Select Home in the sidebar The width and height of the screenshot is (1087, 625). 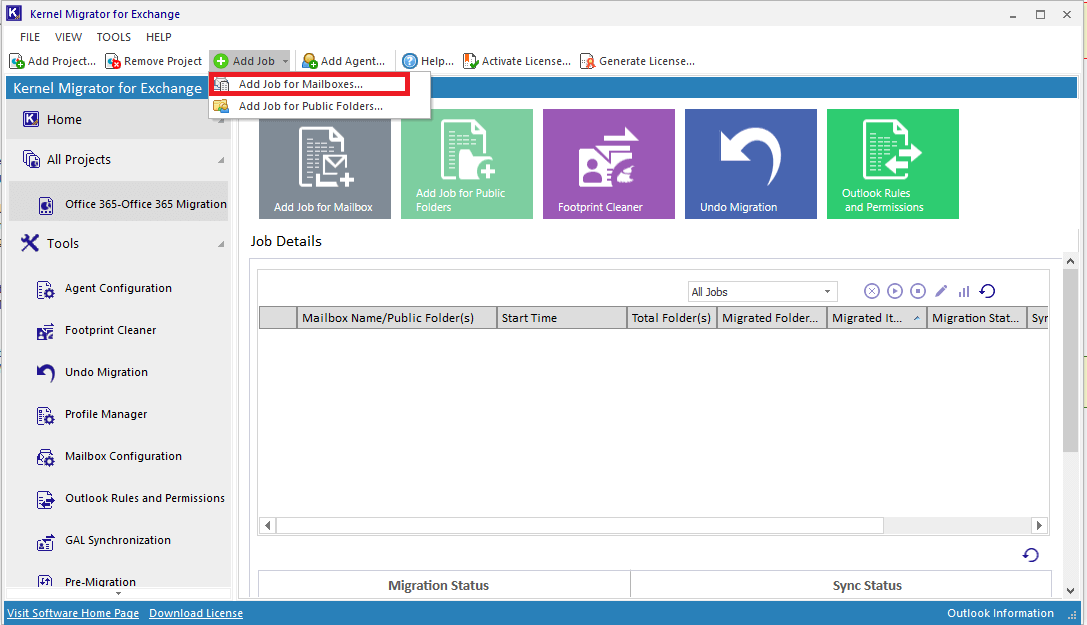tap(118, 120)
